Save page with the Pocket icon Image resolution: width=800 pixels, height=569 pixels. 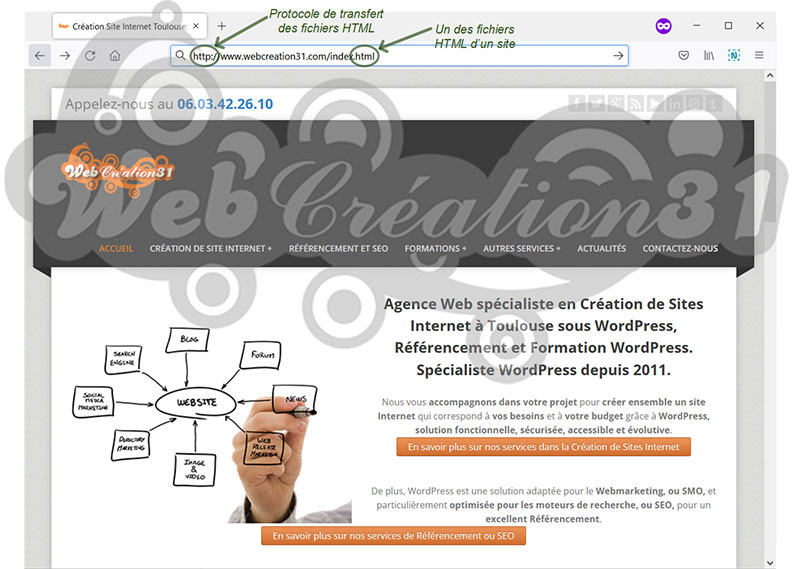pos(684,55)
